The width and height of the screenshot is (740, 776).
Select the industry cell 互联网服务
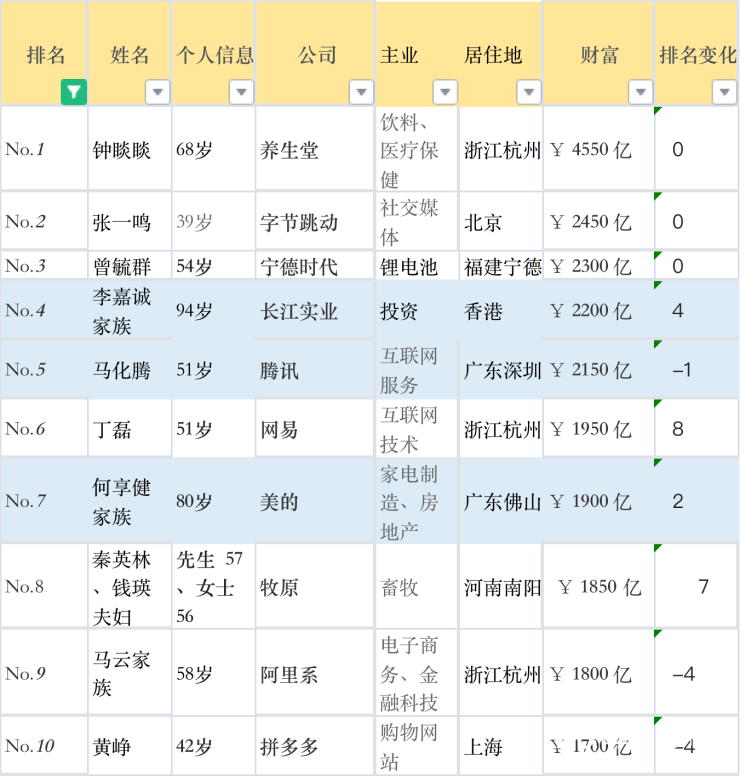[x=417, y=369]
